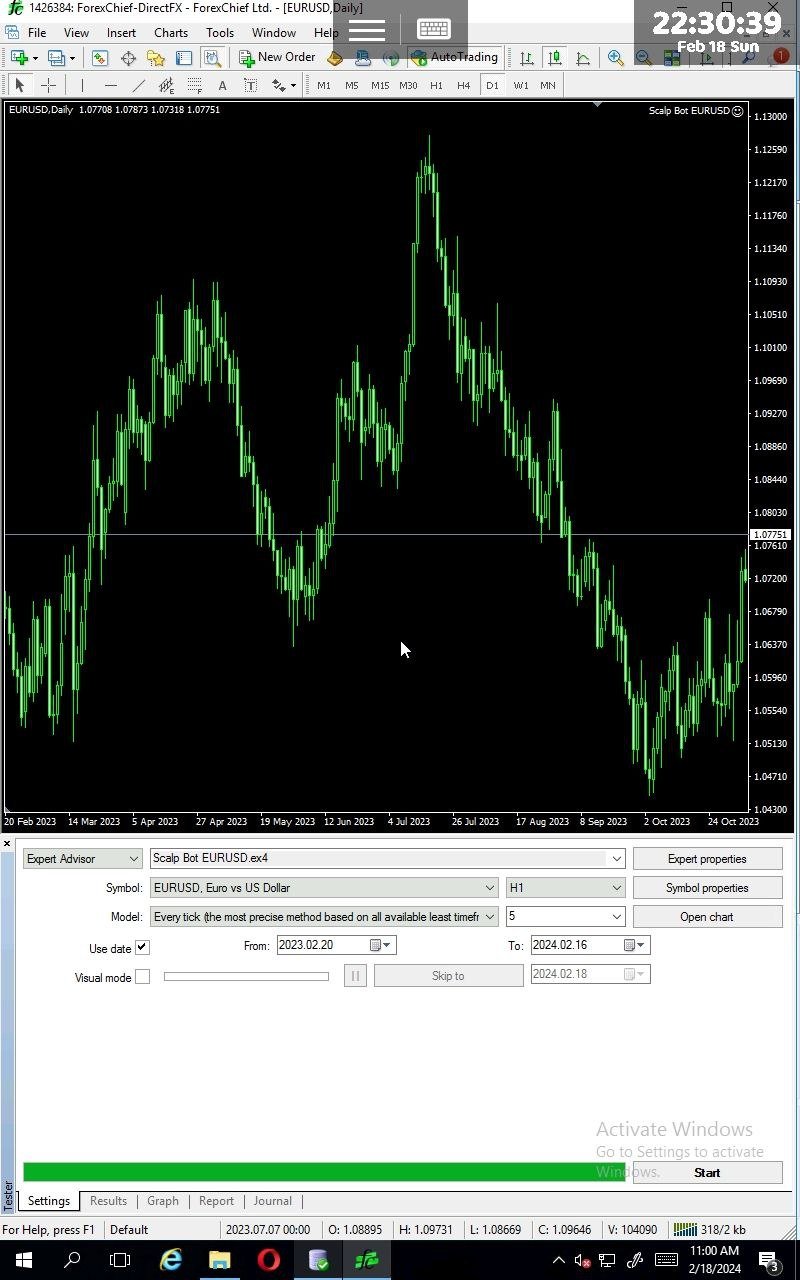Open the text label tool
The width and height of the screenshot is (800, 1280).
250,86
